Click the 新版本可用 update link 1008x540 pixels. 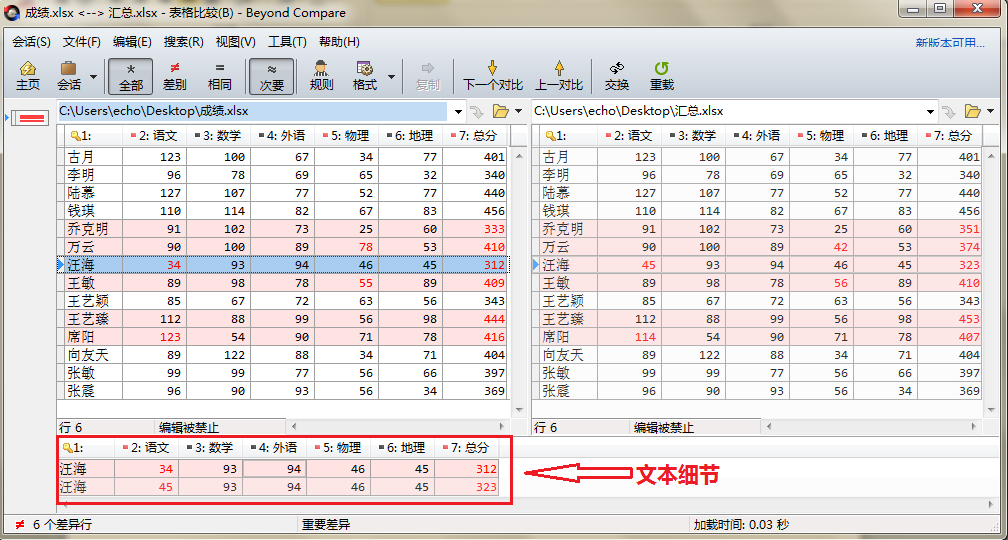tap(950, 43)
